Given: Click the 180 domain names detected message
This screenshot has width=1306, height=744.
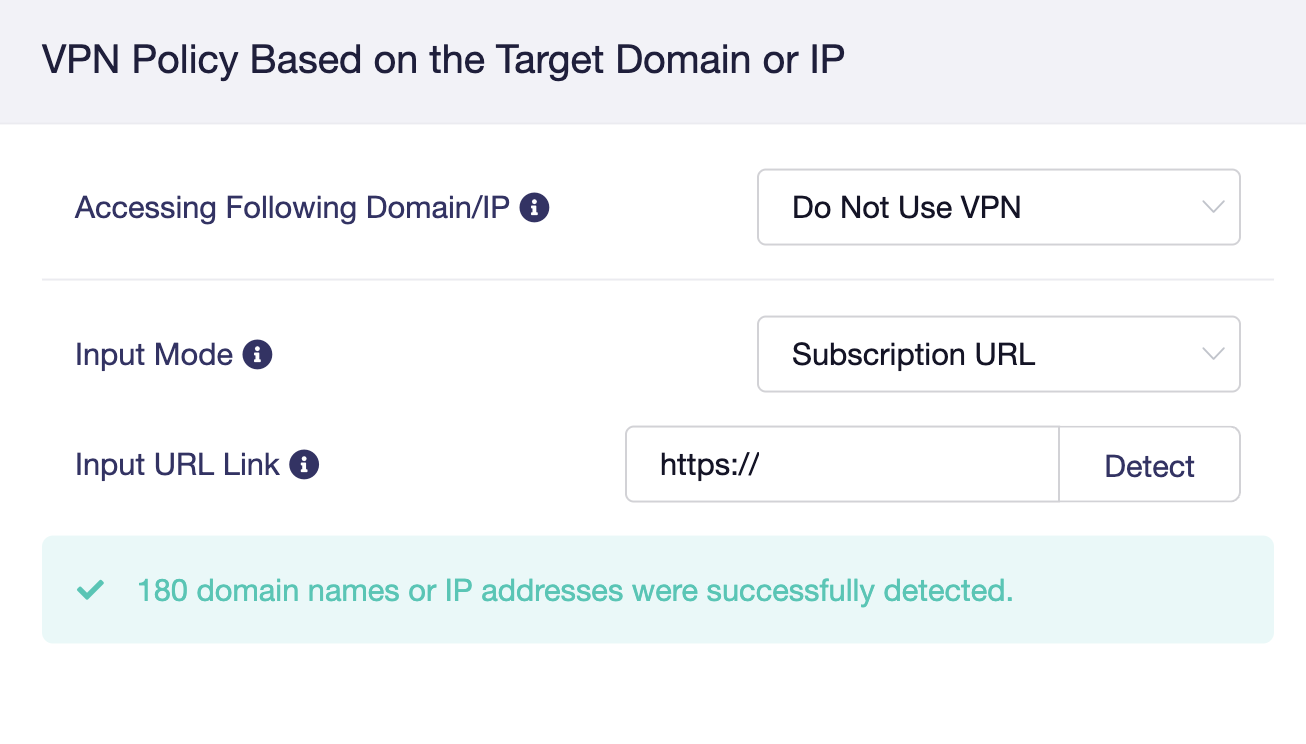Looking at the screenshot, I should tap(575, 591).
